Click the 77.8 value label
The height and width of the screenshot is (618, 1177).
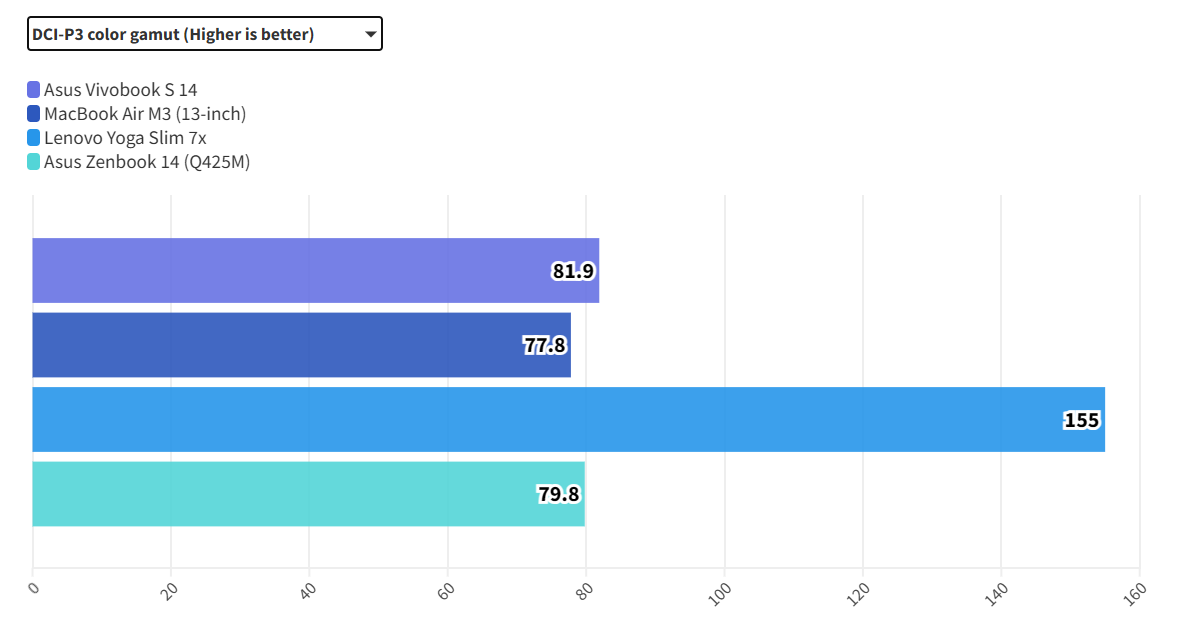(545, 345)
